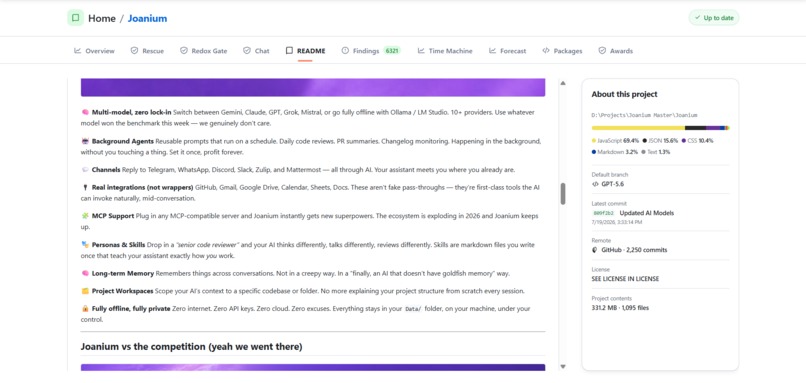Click the Long-term Memory brain emoji
This screenshot has width=806, height=383.
tap(85, 273)
